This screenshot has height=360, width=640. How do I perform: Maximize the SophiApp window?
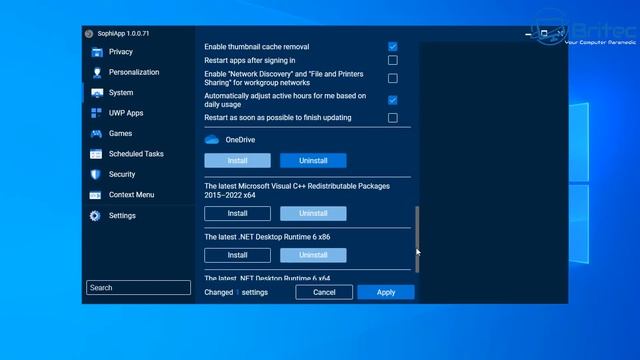tap(544, 33)
